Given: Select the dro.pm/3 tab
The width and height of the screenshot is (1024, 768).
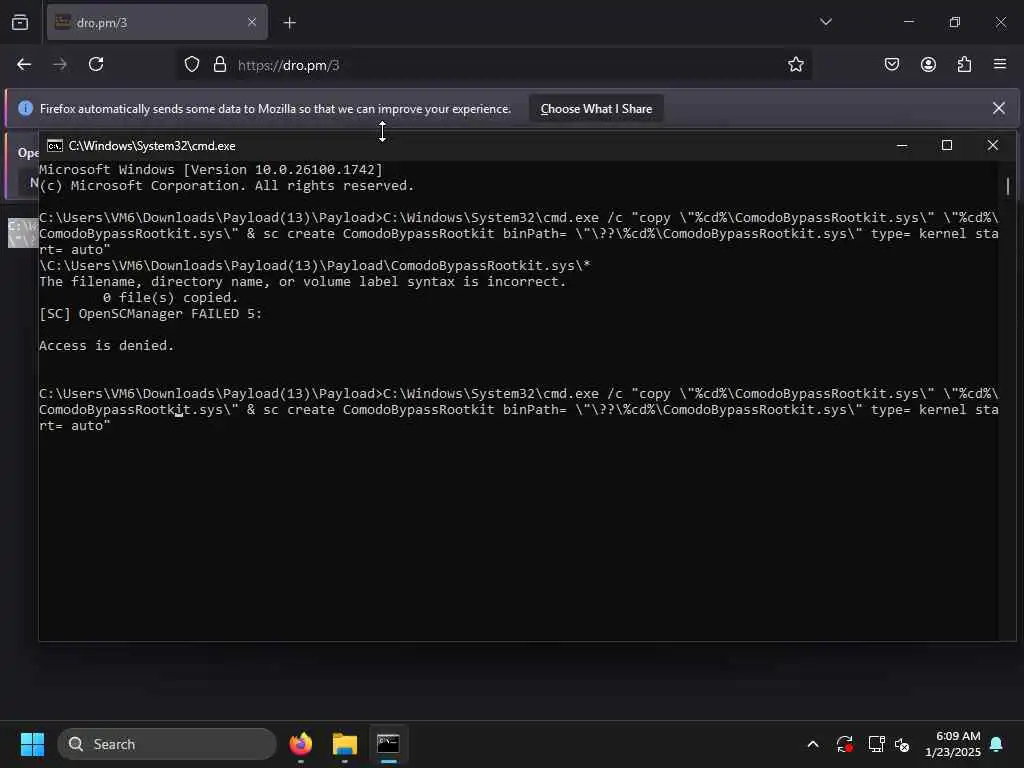Looking at the screenshot, I should click(x=157, y=22).
